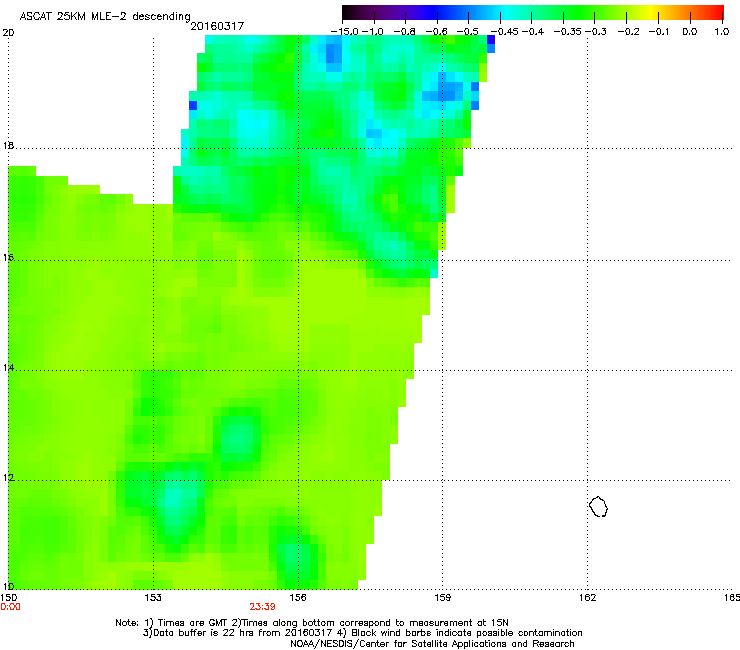Click the longitude label '156'
The height and width of the screenshot is (650, 740).
click(298, 598)
